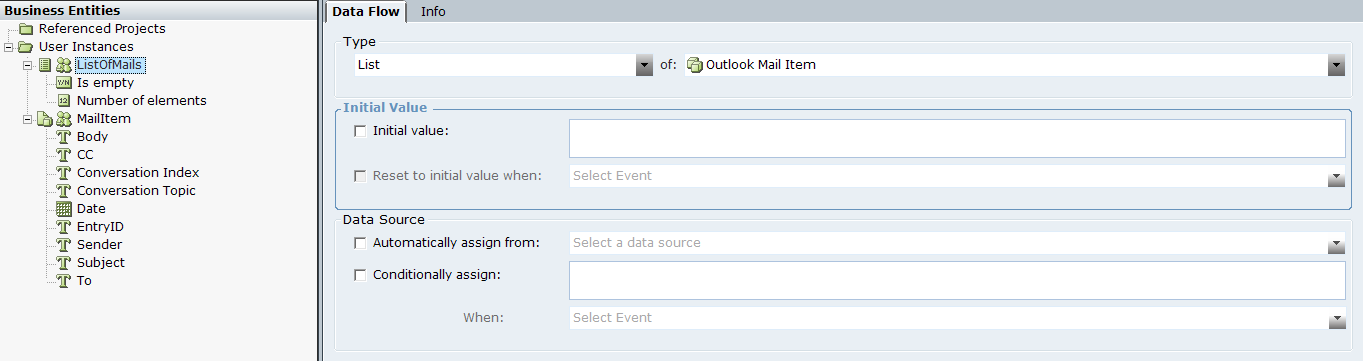Screen dimensions: 1363x361
Task: Switch to the Info tab
Action: tap(433, 11)
